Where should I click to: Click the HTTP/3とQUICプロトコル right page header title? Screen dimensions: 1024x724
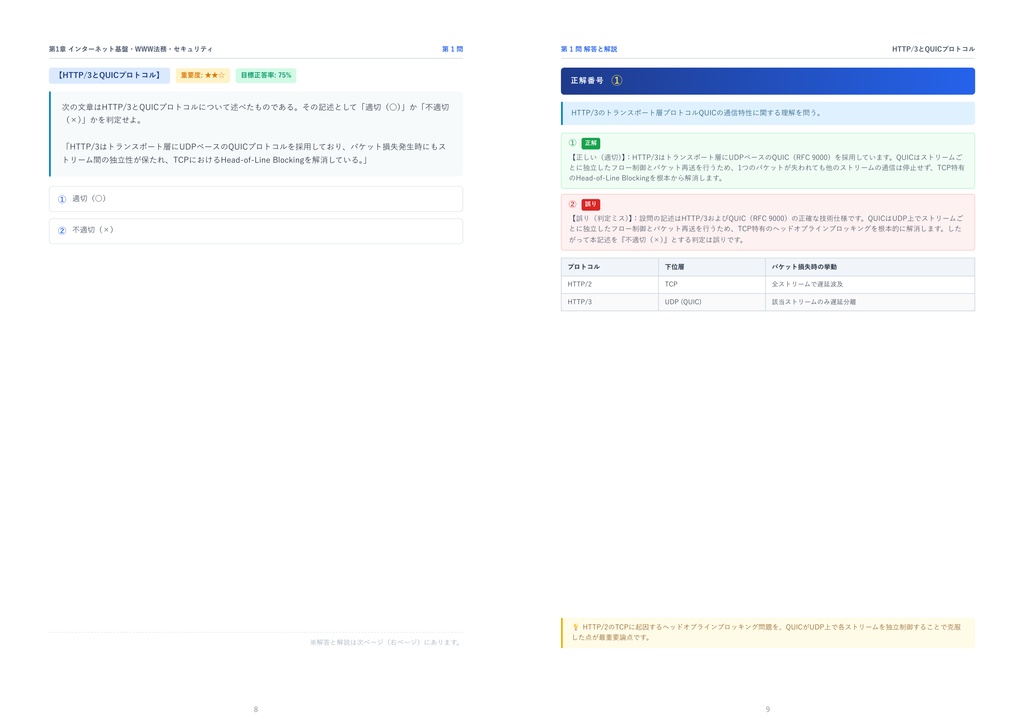933,49
